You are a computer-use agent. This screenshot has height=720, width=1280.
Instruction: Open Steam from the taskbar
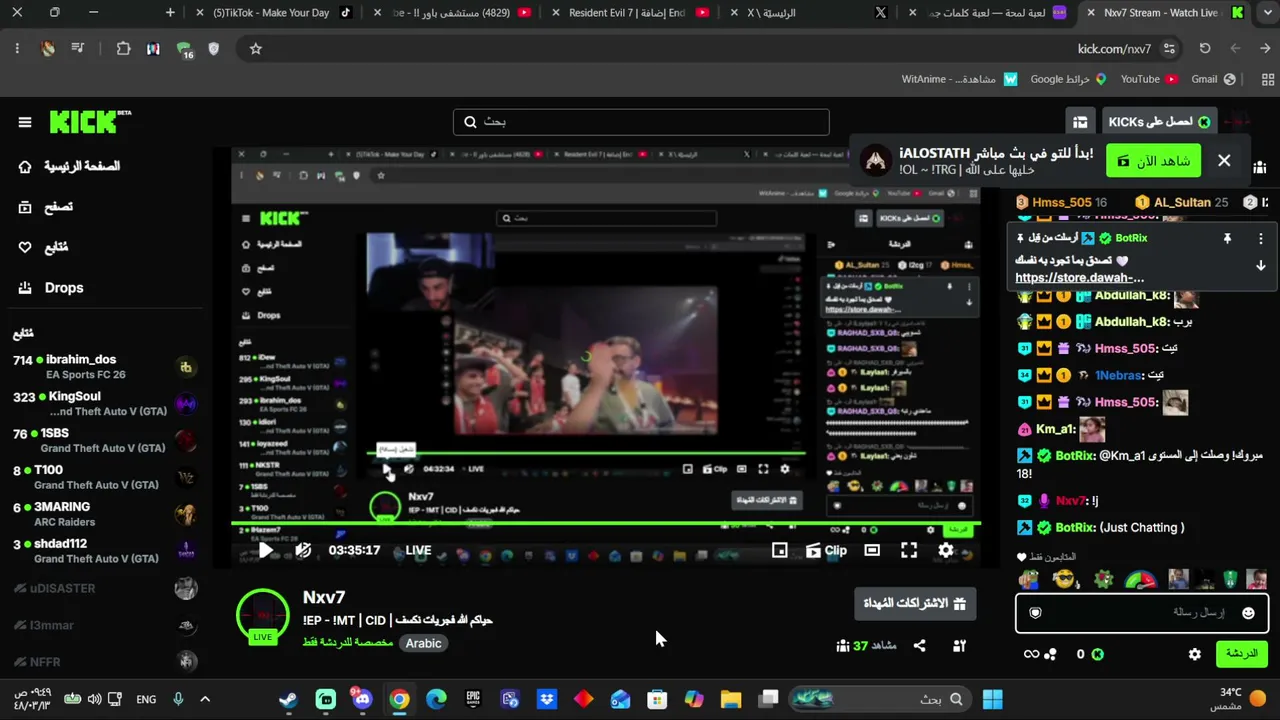pos(288,699)
